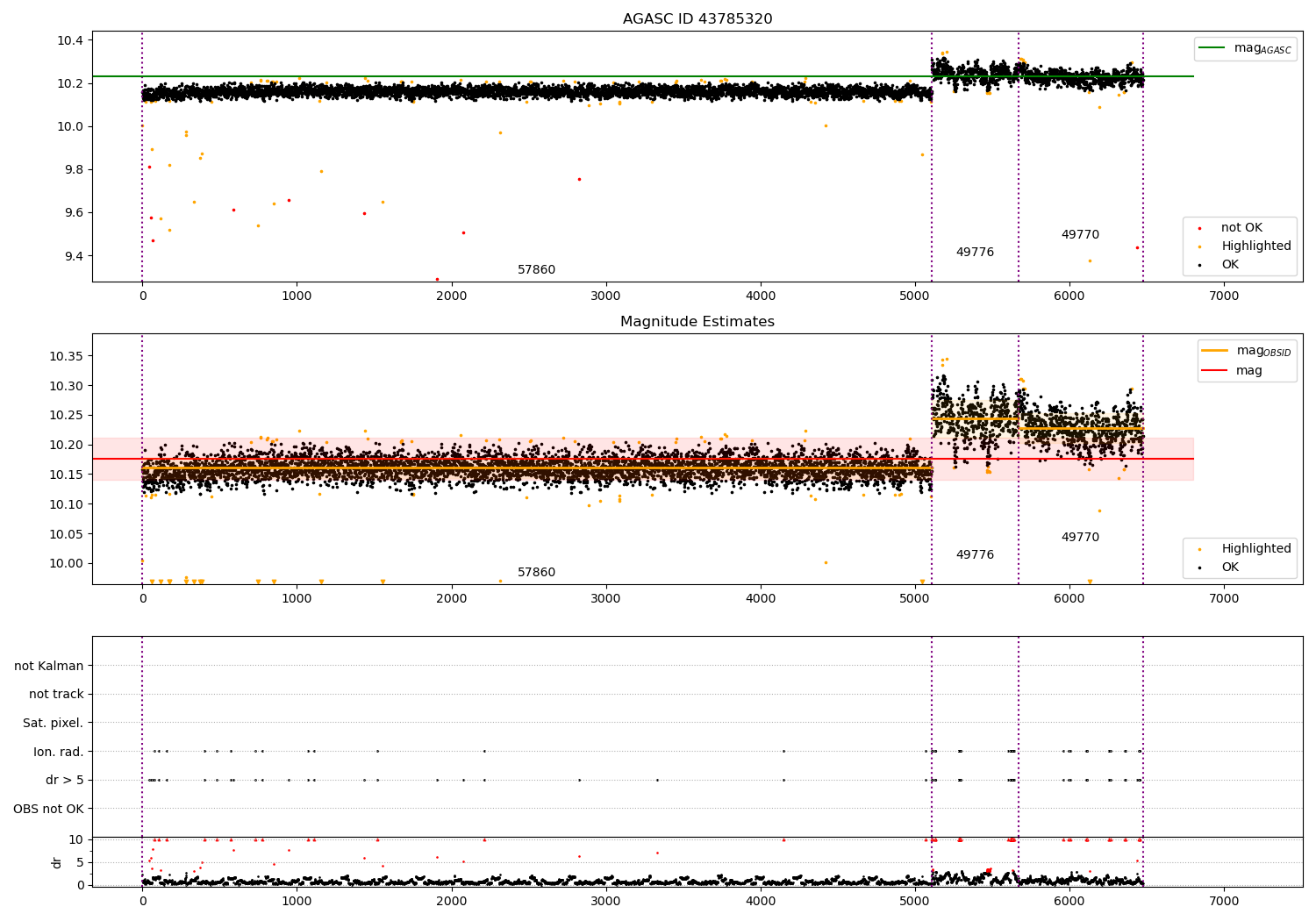Screen dimensions: 1316x921
Task: Click y-axis tick 10.25 on Magnitude Estimates
Action: pos(67,416)
